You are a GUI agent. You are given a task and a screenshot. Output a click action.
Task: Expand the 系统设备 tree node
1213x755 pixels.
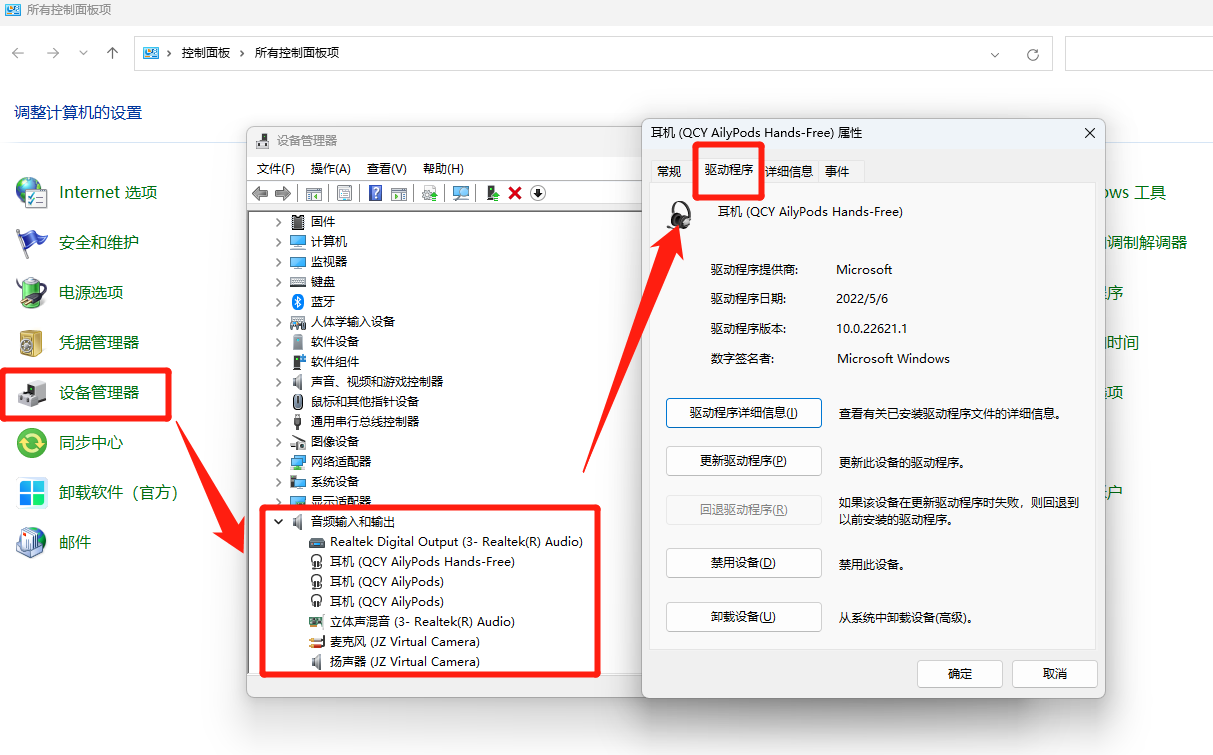279,481
